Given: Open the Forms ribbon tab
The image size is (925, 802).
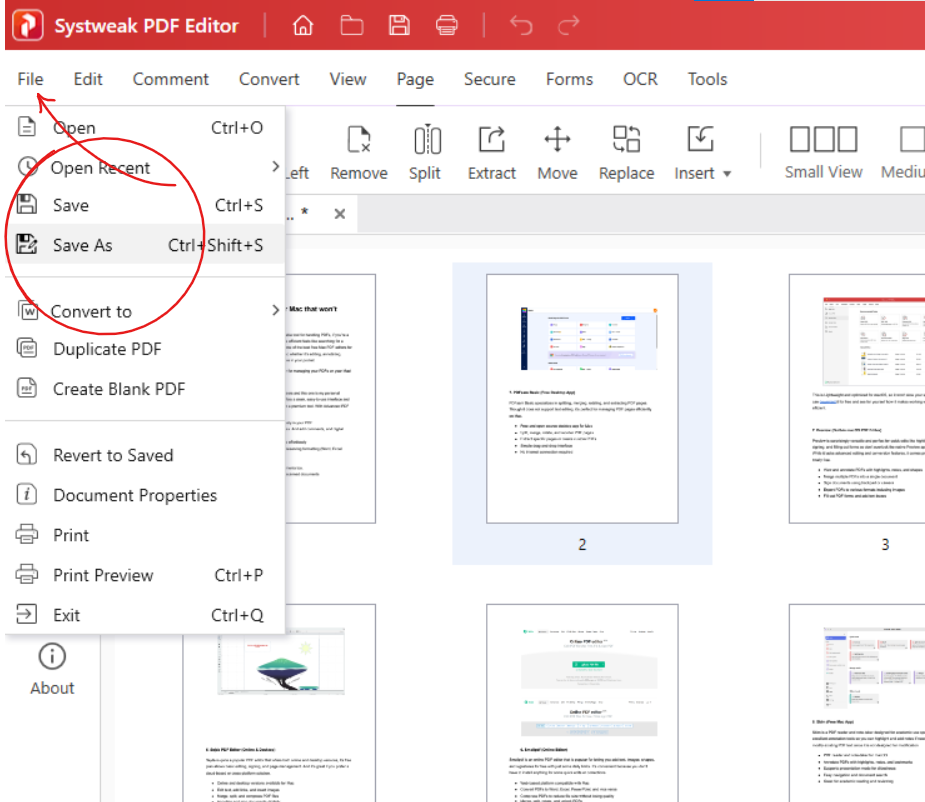Looking at the screenshot, I should coord(569,79).
